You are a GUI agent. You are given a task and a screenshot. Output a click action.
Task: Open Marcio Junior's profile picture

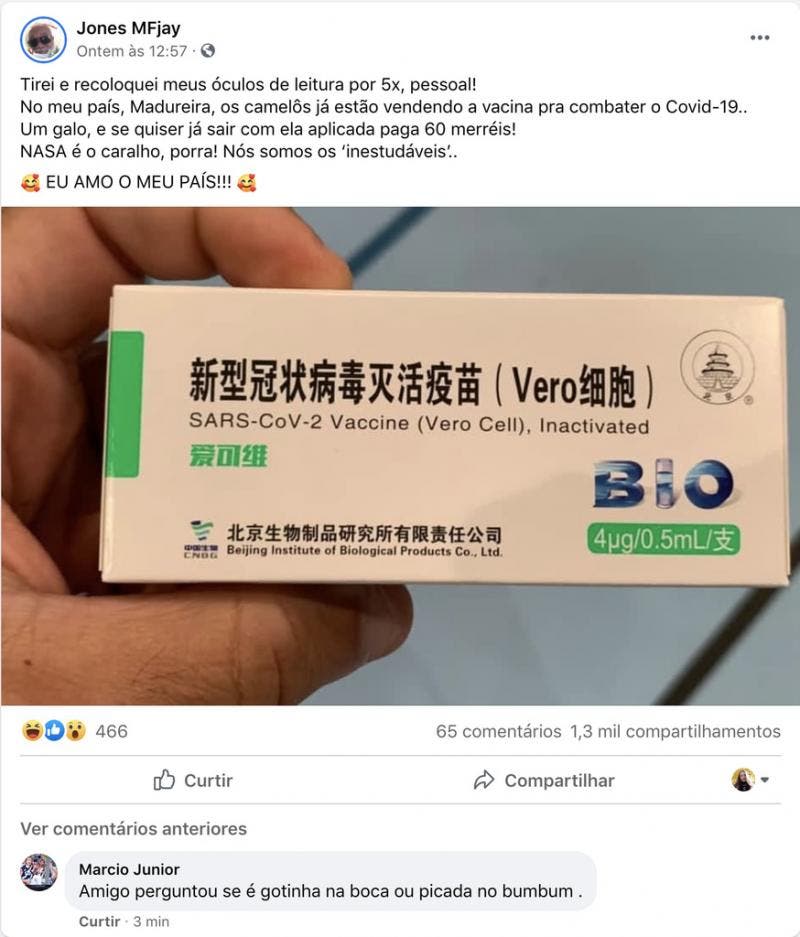[x=39, y=872]
